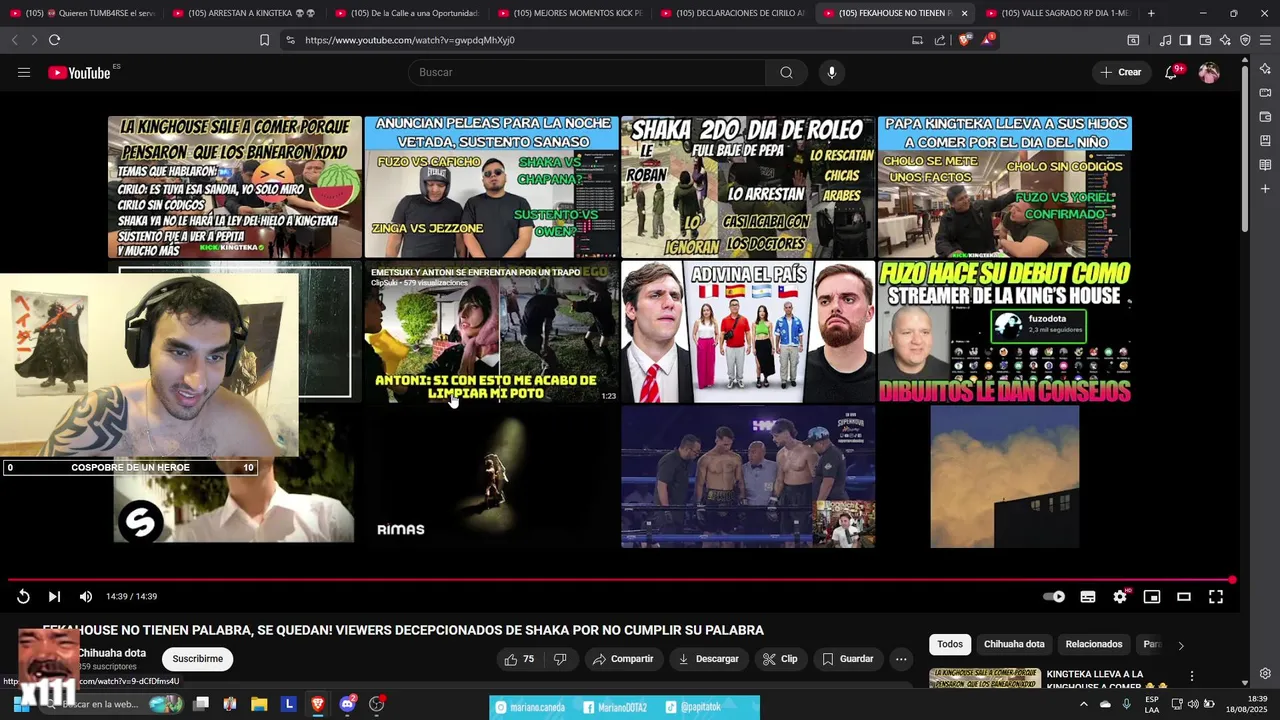Dislike this video
This screenshot has height=720, width=1280.
[x=560, y=659]
